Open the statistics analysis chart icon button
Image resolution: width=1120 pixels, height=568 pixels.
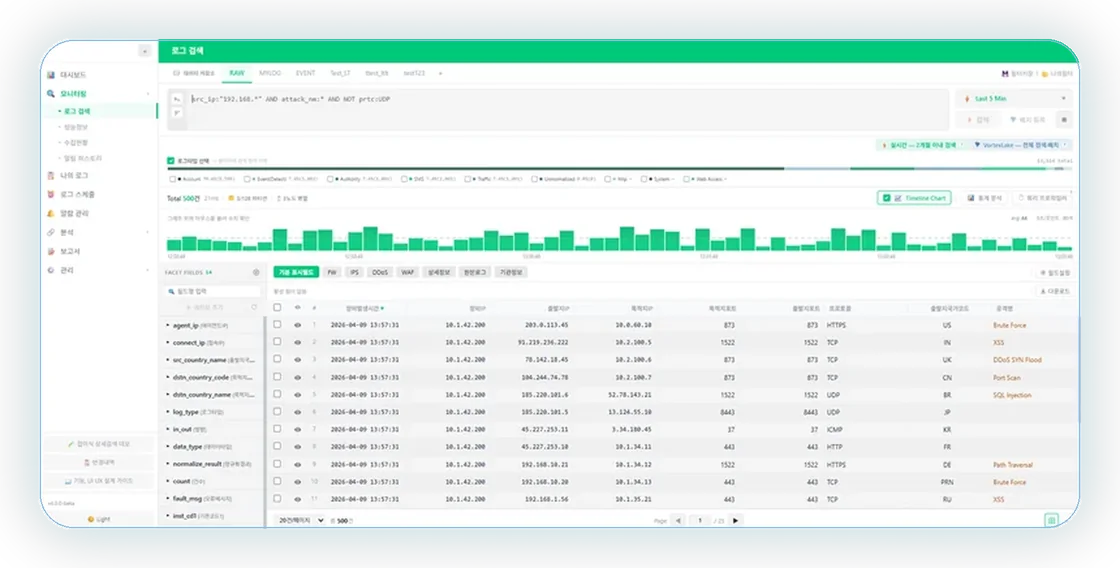pyautogui.click(x=986, y=198)
